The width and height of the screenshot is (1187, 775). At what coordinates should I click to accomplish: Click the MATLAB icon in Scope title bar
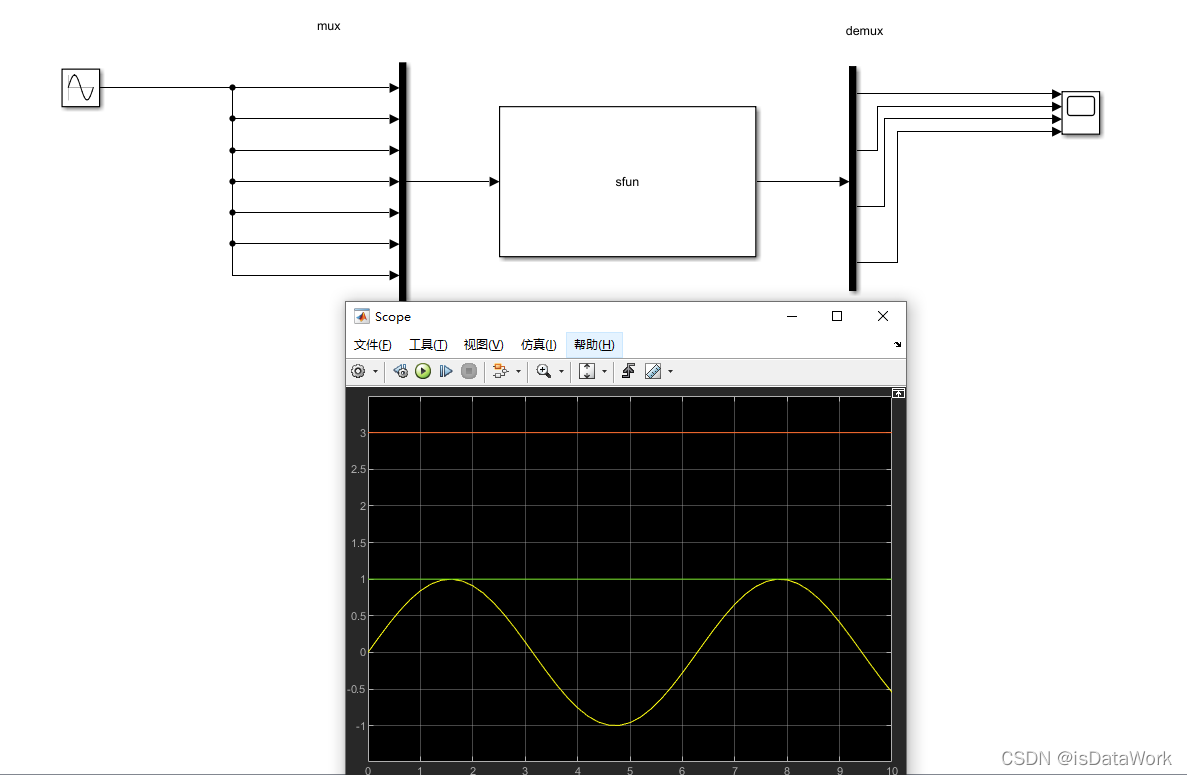click(x=362, y=316)
